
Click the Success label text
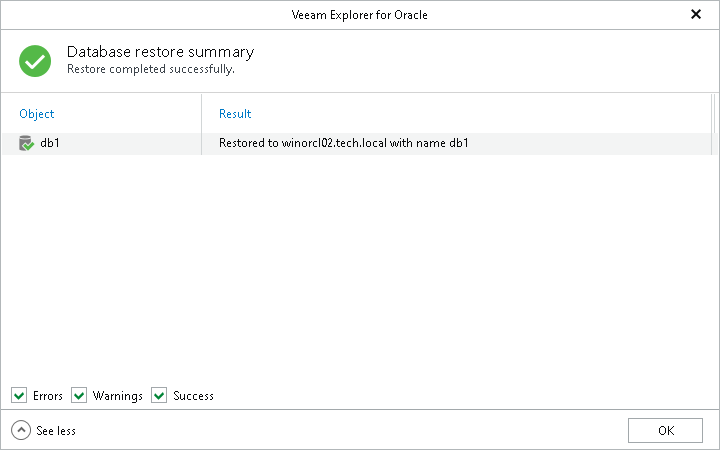pos(193,396)
